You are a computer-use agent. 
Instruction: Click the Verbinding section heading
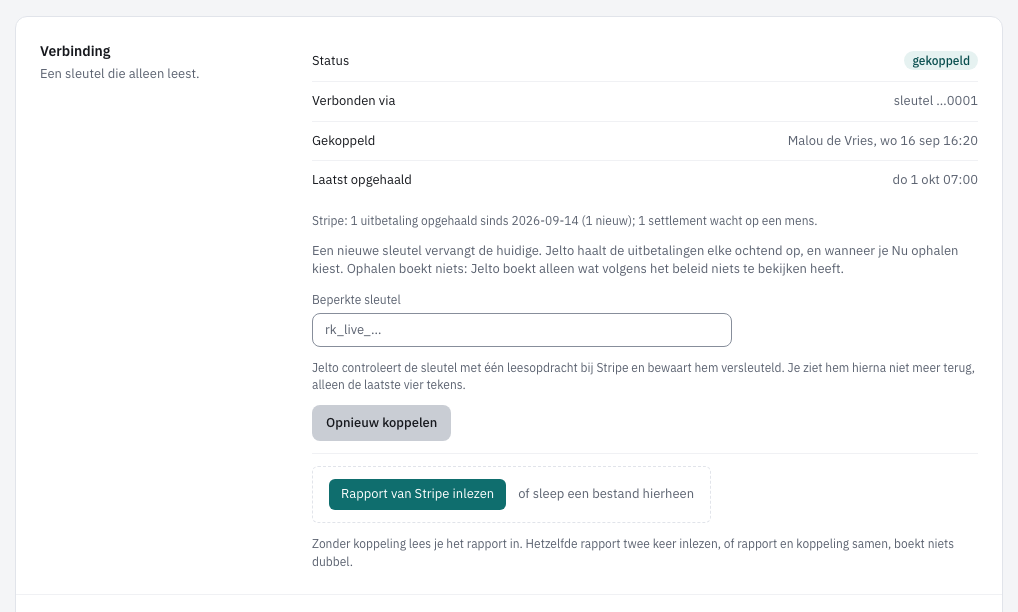75,51
